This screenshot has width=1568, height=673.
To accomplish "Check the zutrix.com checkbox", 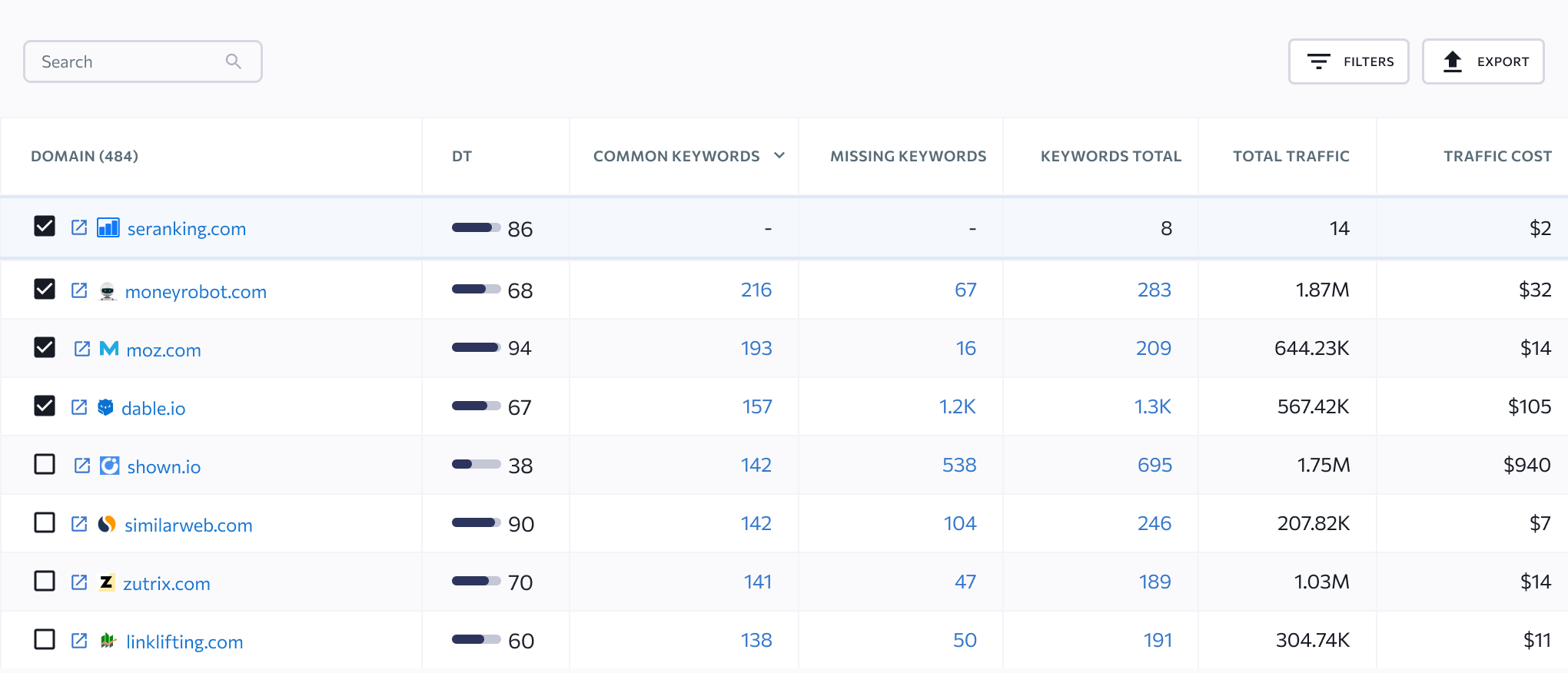I will point(45,581).
